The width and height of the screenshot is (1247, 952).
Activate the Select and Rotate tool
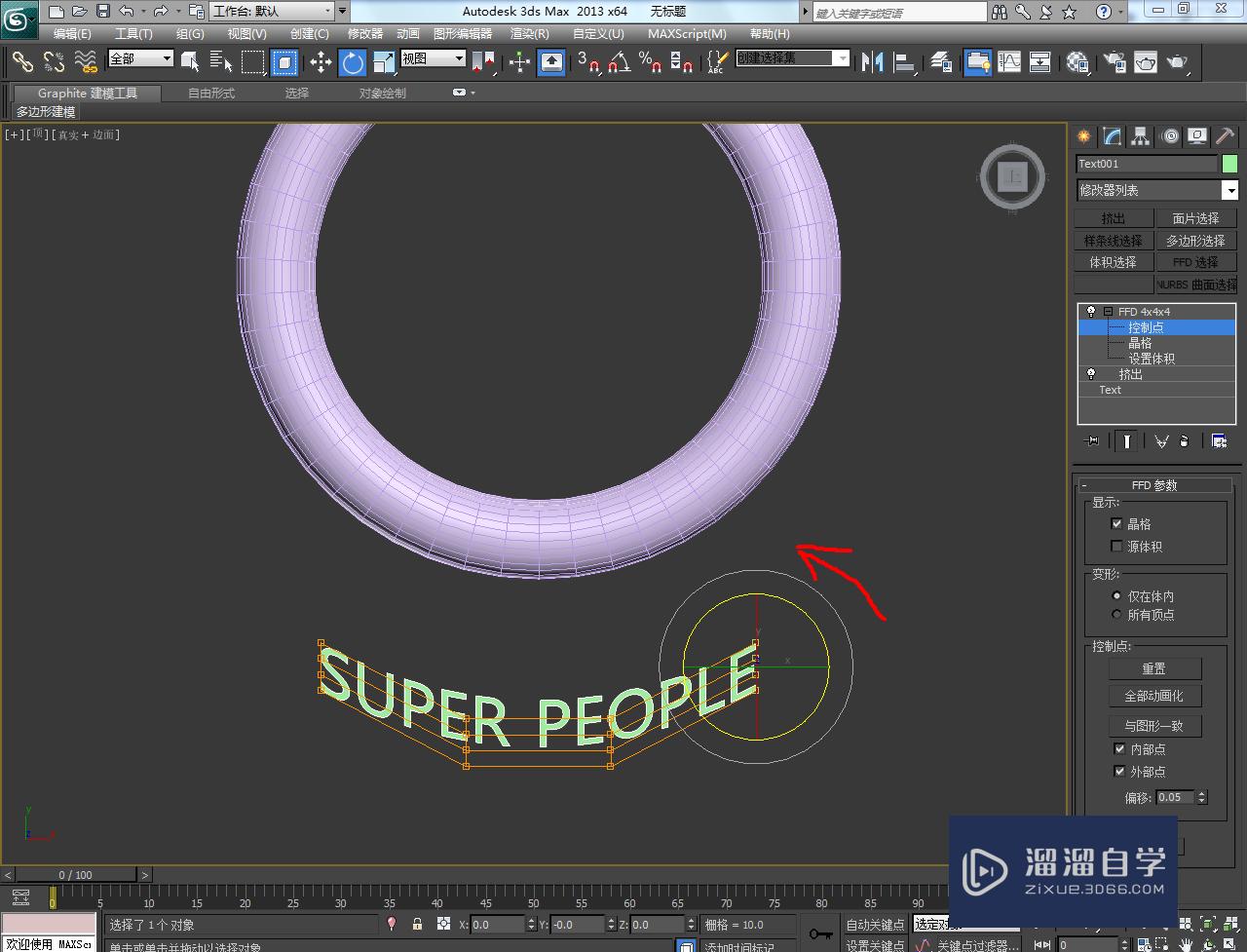tap(353, 62)
